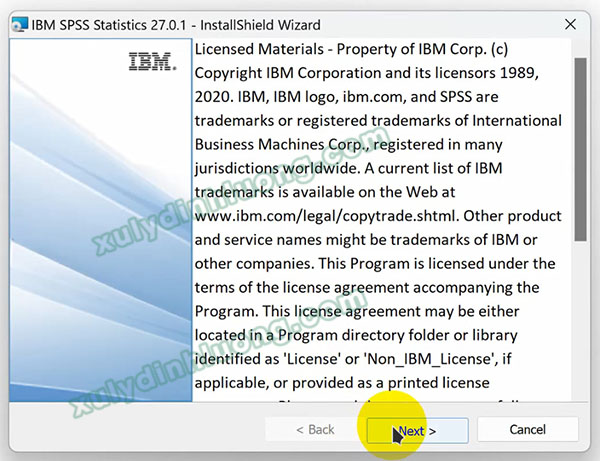This screenshot has height=461, width=600.
Task: Click 'located in a Program directory folder' line
Action: pos(356,336)
